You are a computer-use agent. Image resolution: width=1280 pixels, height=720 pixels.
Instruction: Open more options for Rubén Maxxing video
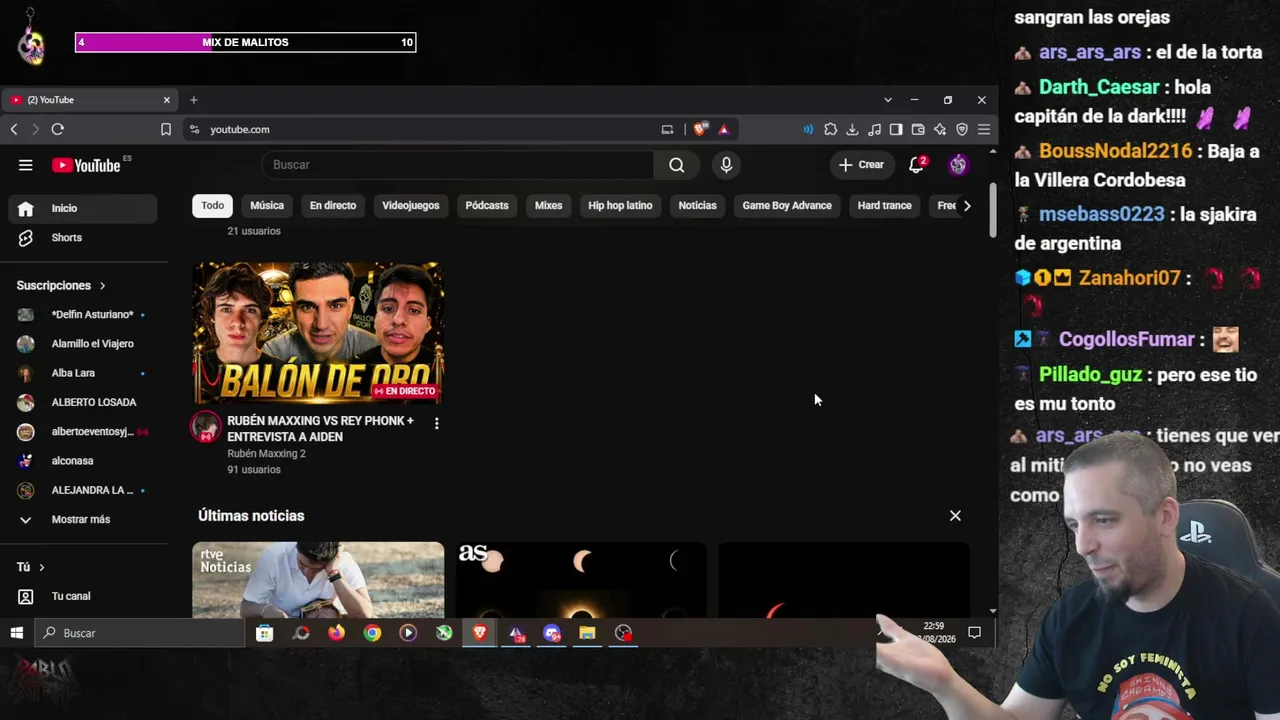click(436, 424)
